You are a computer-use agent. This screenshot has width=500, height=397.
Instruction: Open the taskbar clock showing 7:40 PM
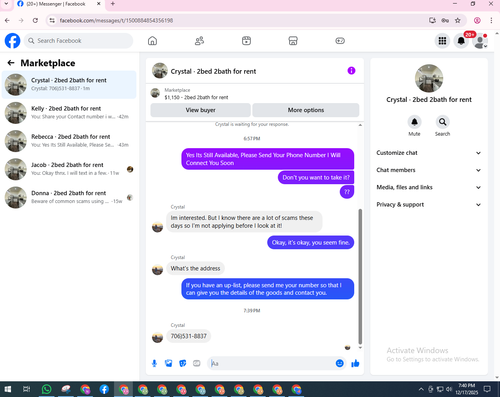(467, 389)
